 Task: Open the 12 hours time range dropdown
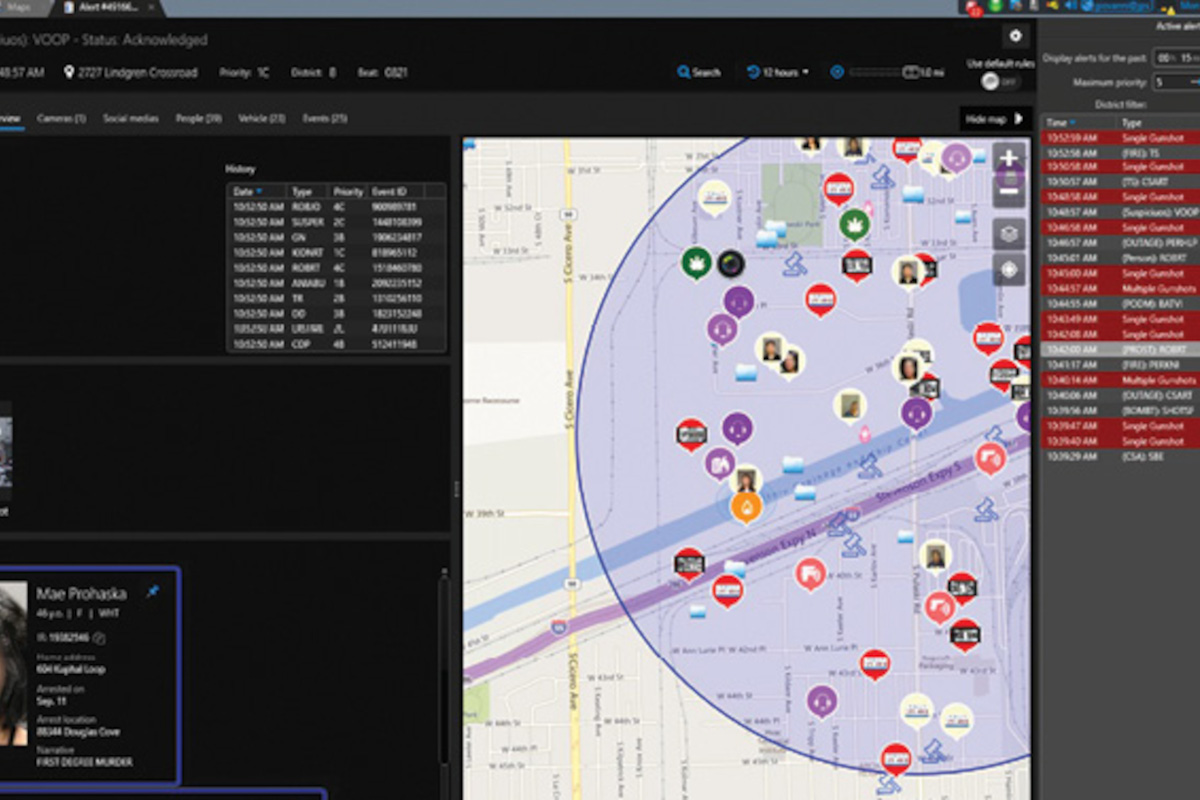[x=805, y=72]
